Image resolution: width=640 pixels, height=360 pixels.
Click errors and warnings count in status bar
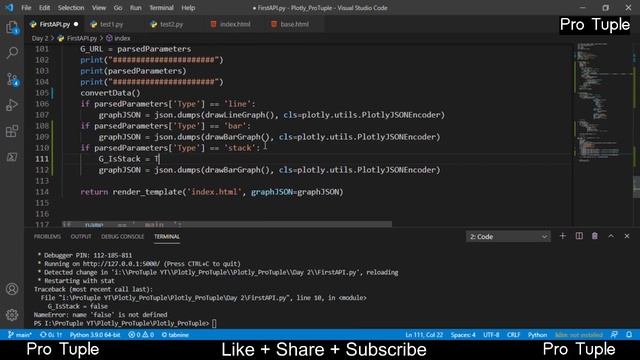(x=141, y=335)
